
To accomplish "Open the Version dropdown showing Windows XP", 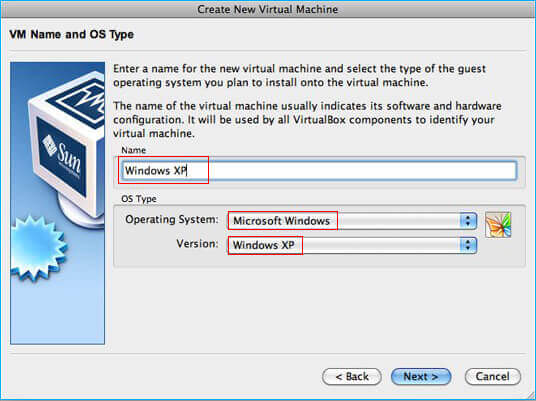I will coord(352,245).
